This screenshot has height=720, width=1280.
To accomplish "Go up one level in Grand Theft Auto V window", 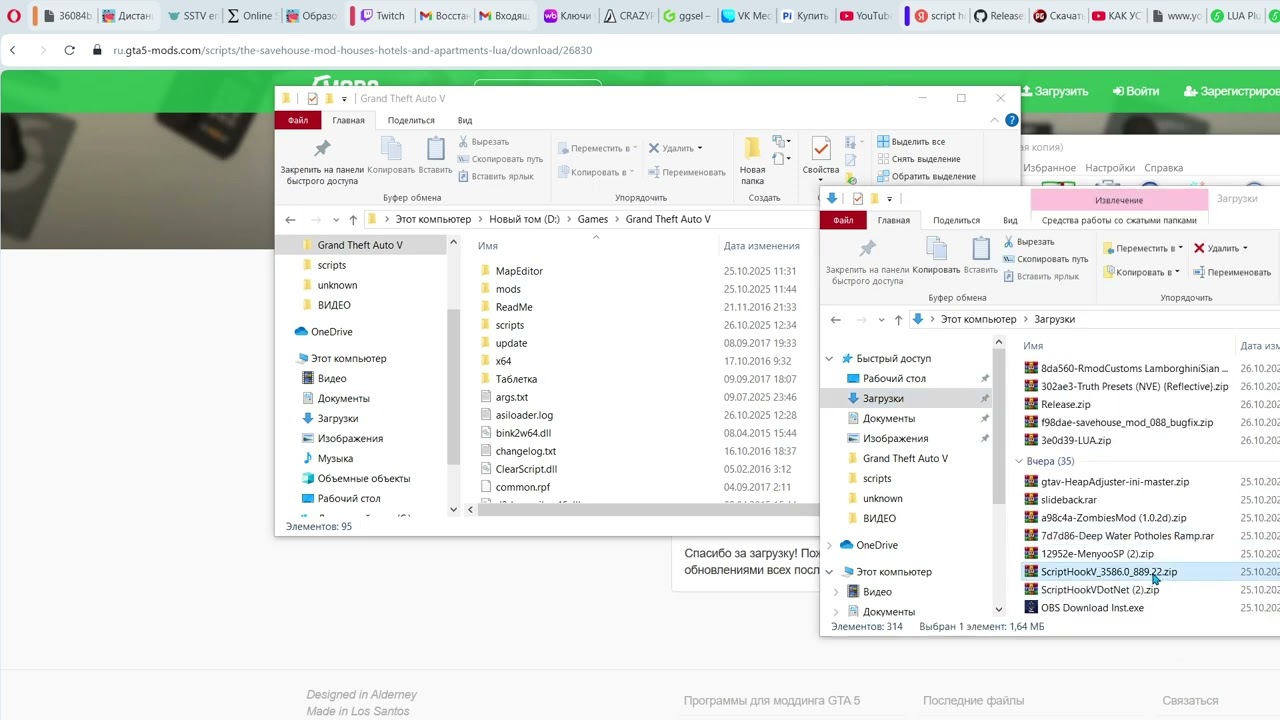I will click(353, 220).
